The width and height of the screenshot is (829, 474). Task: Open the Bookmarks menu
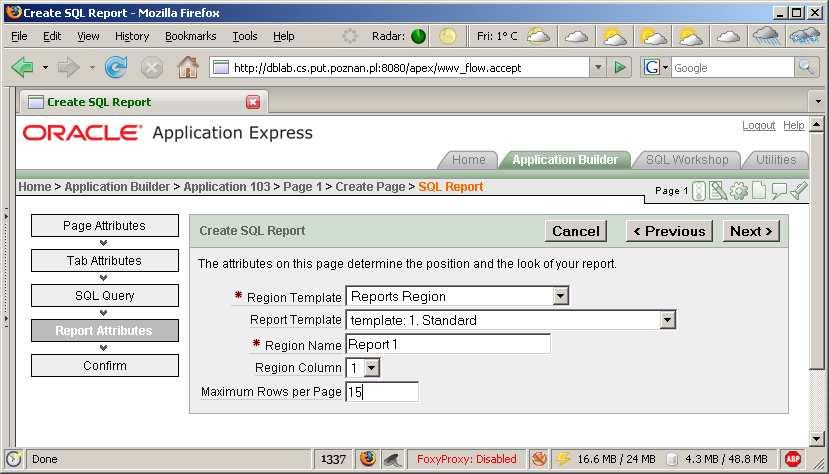coord(190,36)
